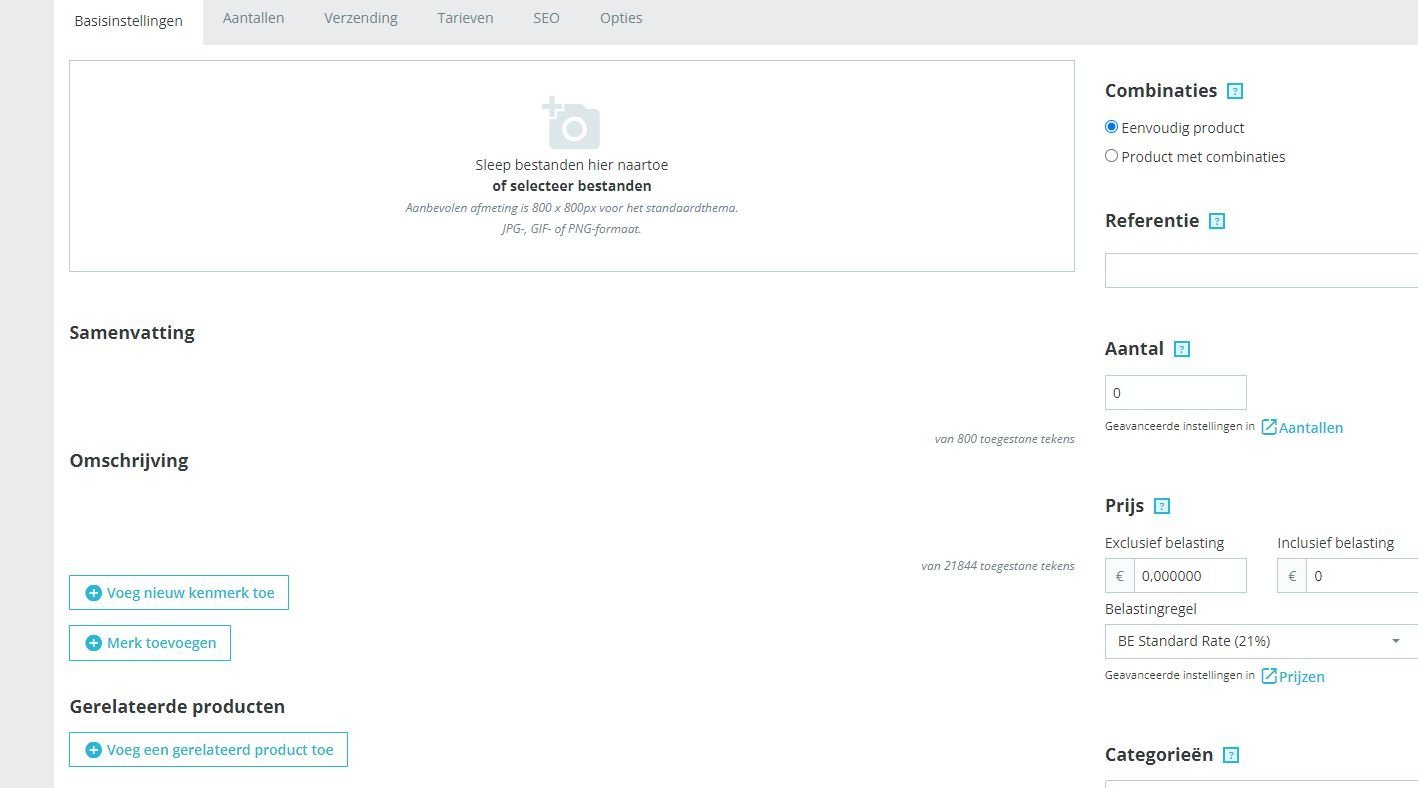Image resolution: width=1418 pixels, height=788 pixels.
Task: Click the Gerelateerde producten heading
Action: tap(177, 707)
